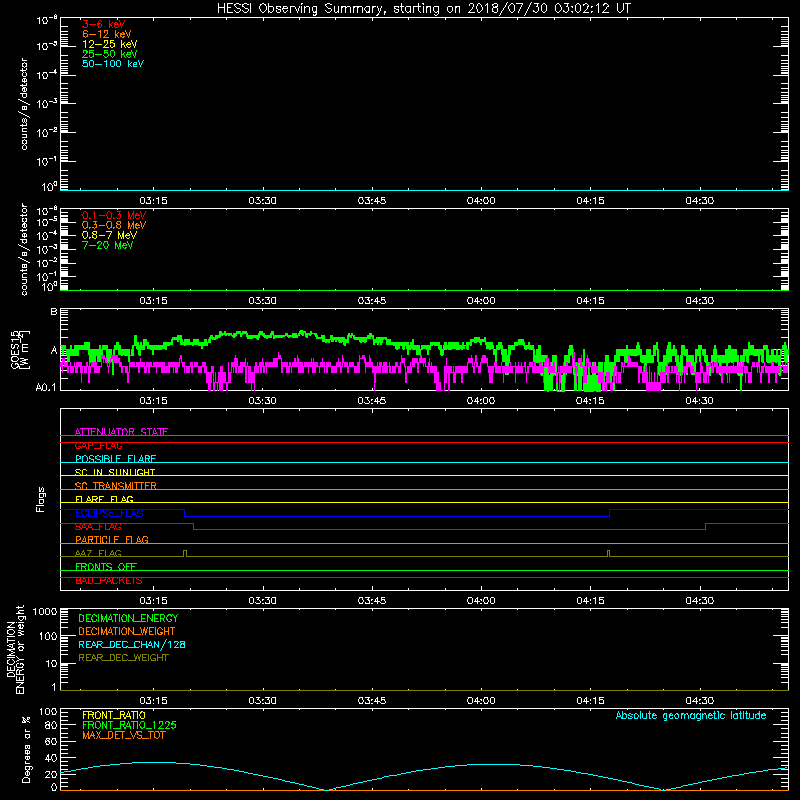Screen dimensions: 800x800
Task: Select the ECLIPSE_FLAG label
Action: 109,513
